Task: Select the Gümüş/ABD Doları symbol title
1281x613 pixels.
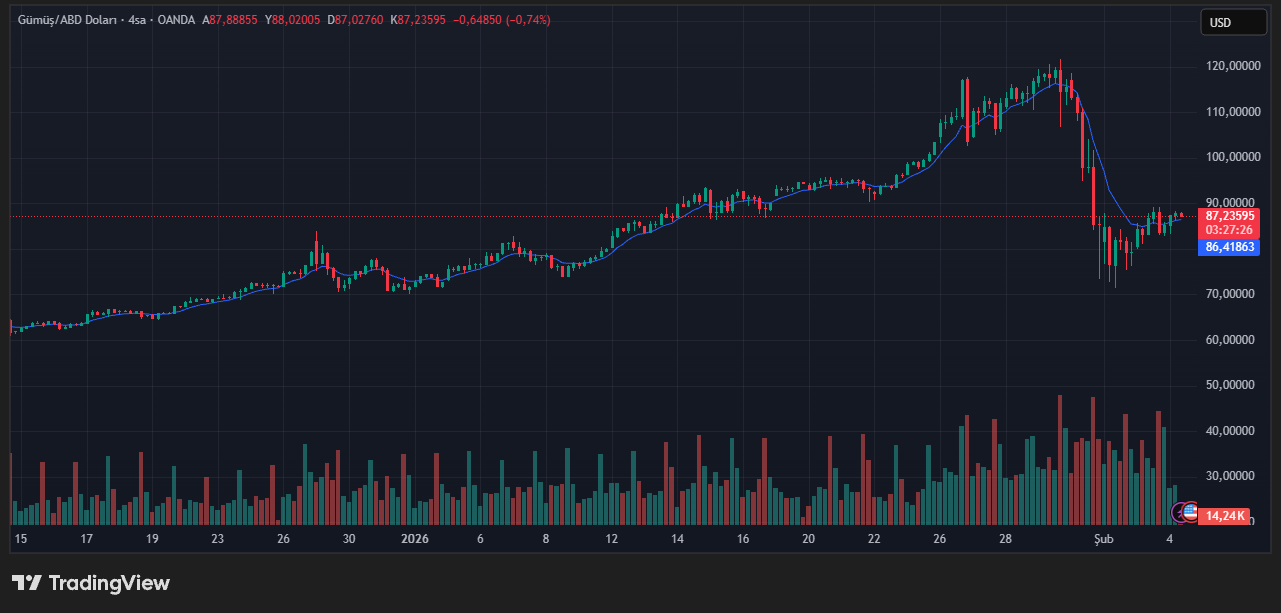Action: pos(65,20)
